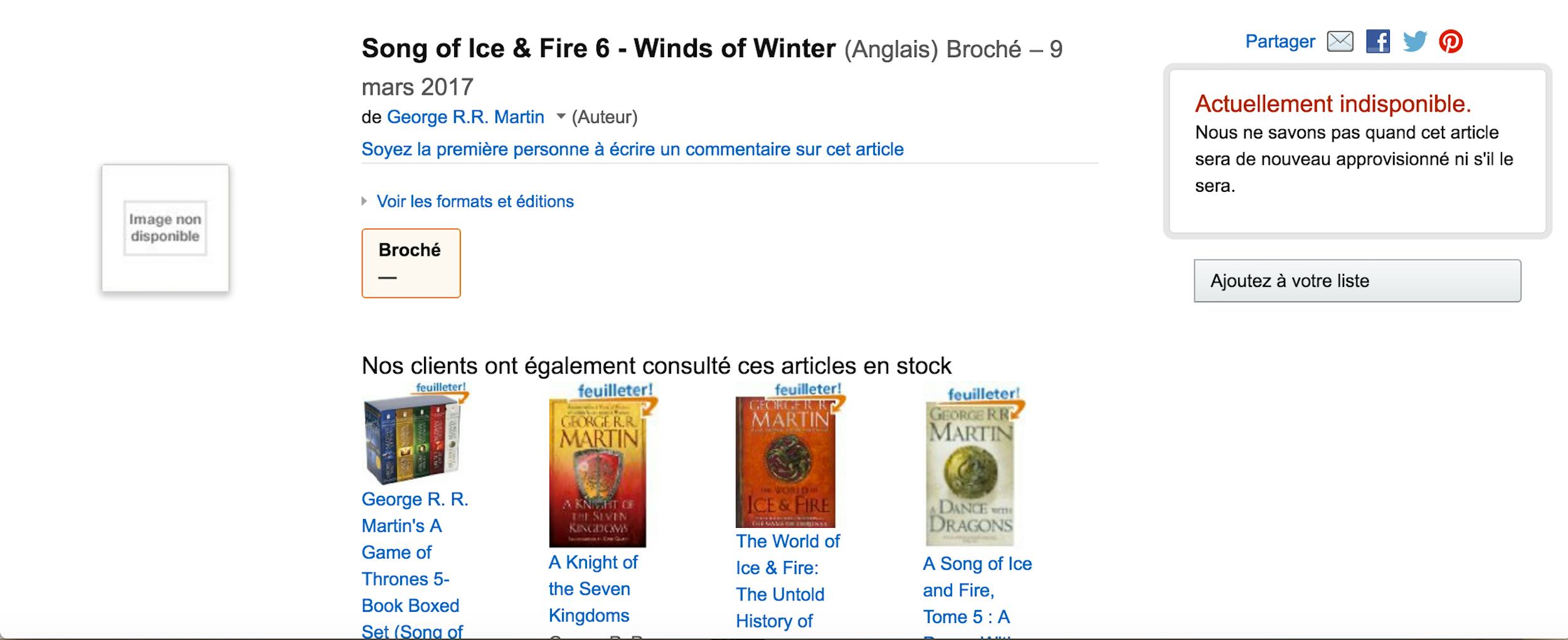This screenshot has height=640, width=1568.
Task: Open the A Dance with Dragons book cover
Action: [970, 476]
